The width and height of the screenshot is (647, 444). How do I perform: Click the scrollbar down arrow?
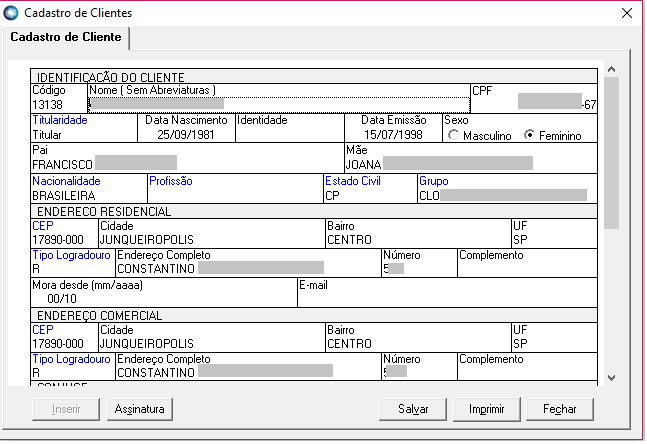(612, 378)
